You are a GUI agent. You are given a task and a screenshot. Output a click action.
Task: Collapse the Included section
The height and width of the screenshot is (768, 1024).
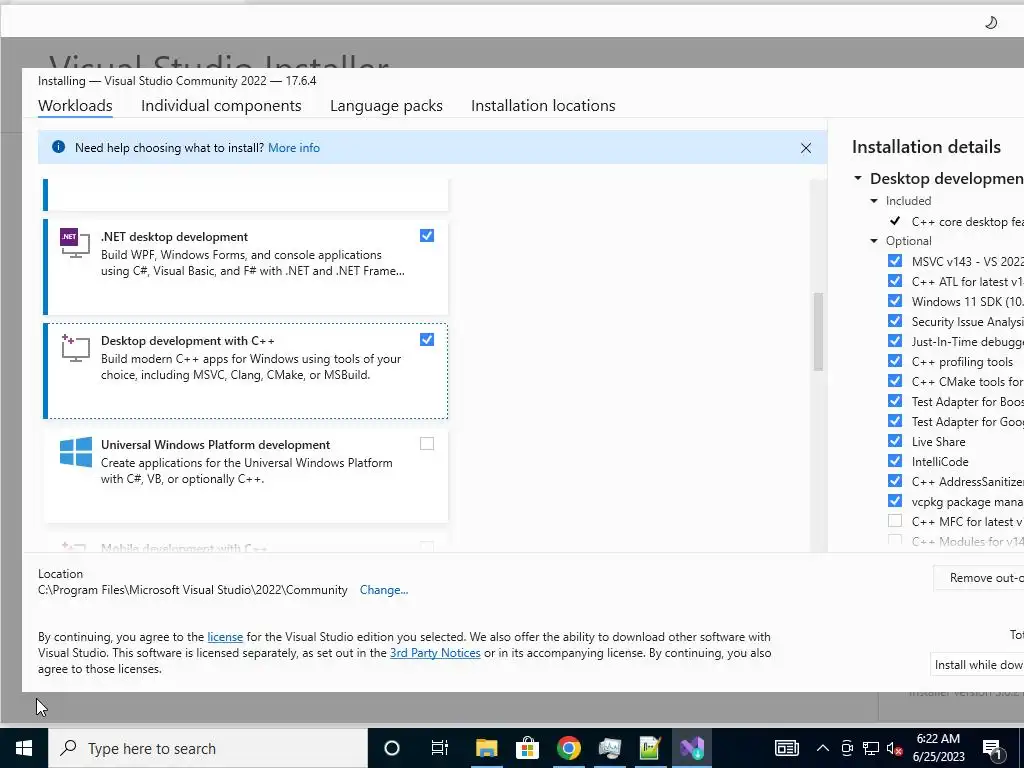tap(874, 200)
